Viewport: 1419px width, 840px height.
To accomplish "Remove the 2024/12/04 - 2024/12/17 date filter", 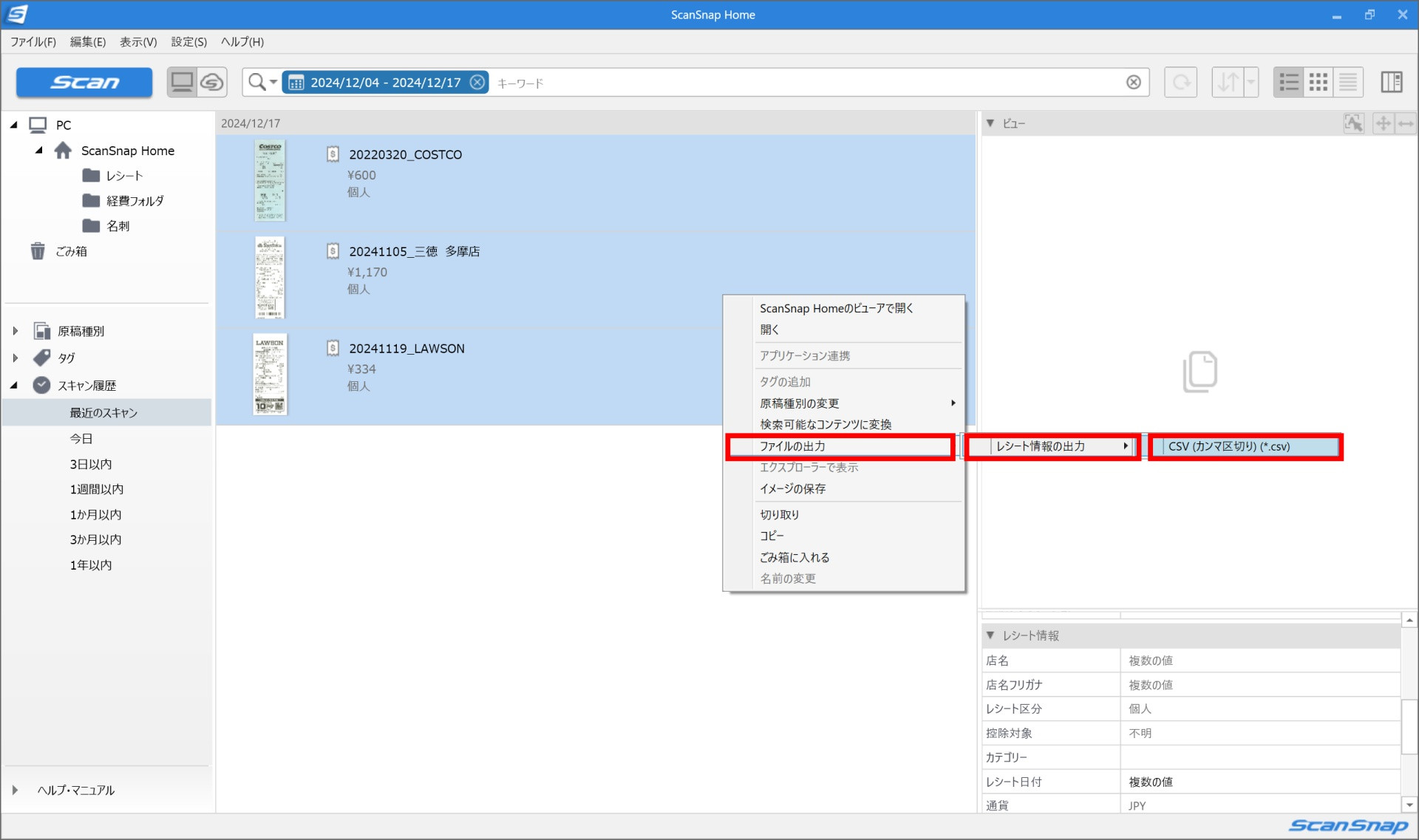I will click(x=478, y=82).
